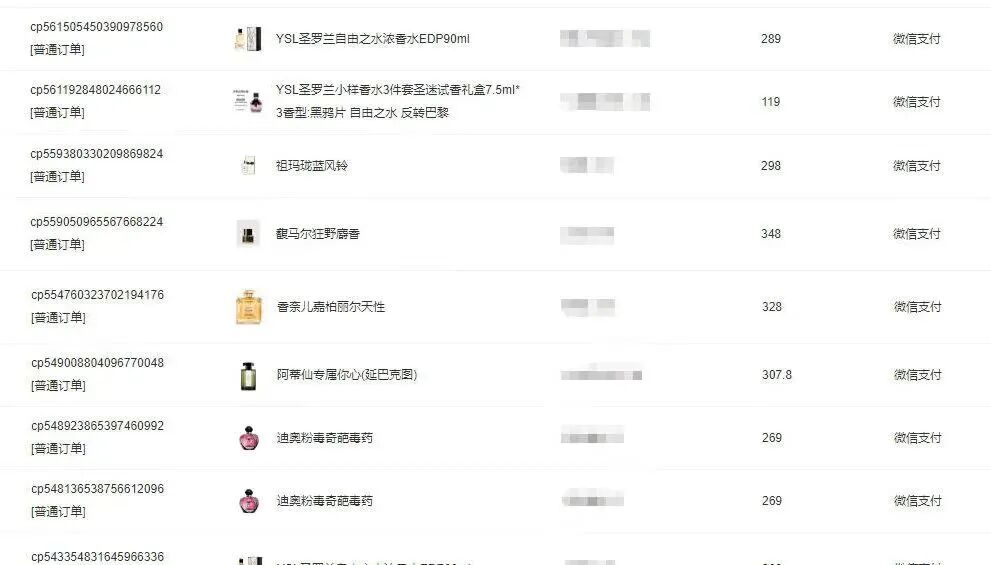Click product title 祖玛珑蓝风铃
The width and height of the screenshot is (991, 565).
[312, 166]
